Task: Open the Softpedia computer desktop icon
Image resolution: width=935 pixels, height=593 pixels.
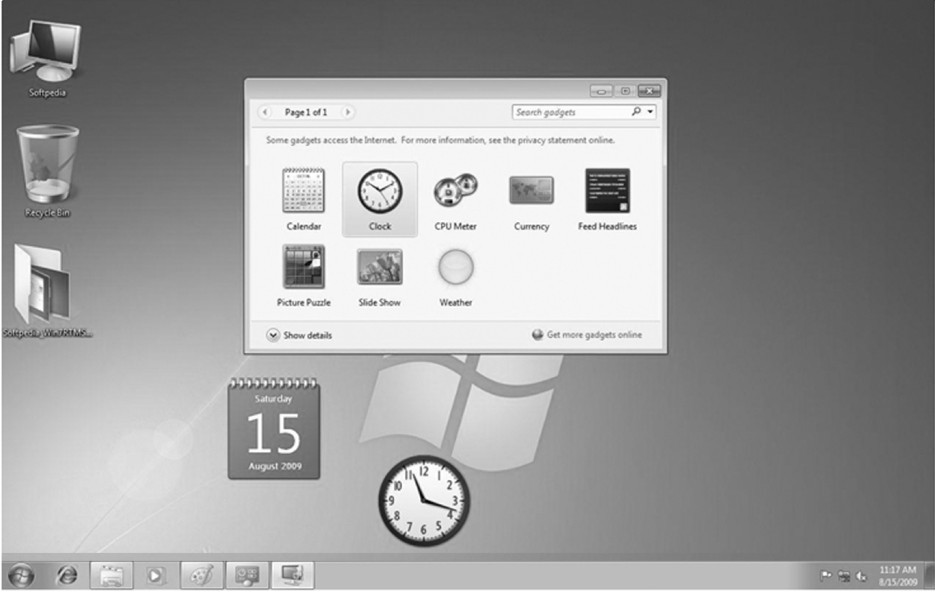Action: (x=47, y=58)
